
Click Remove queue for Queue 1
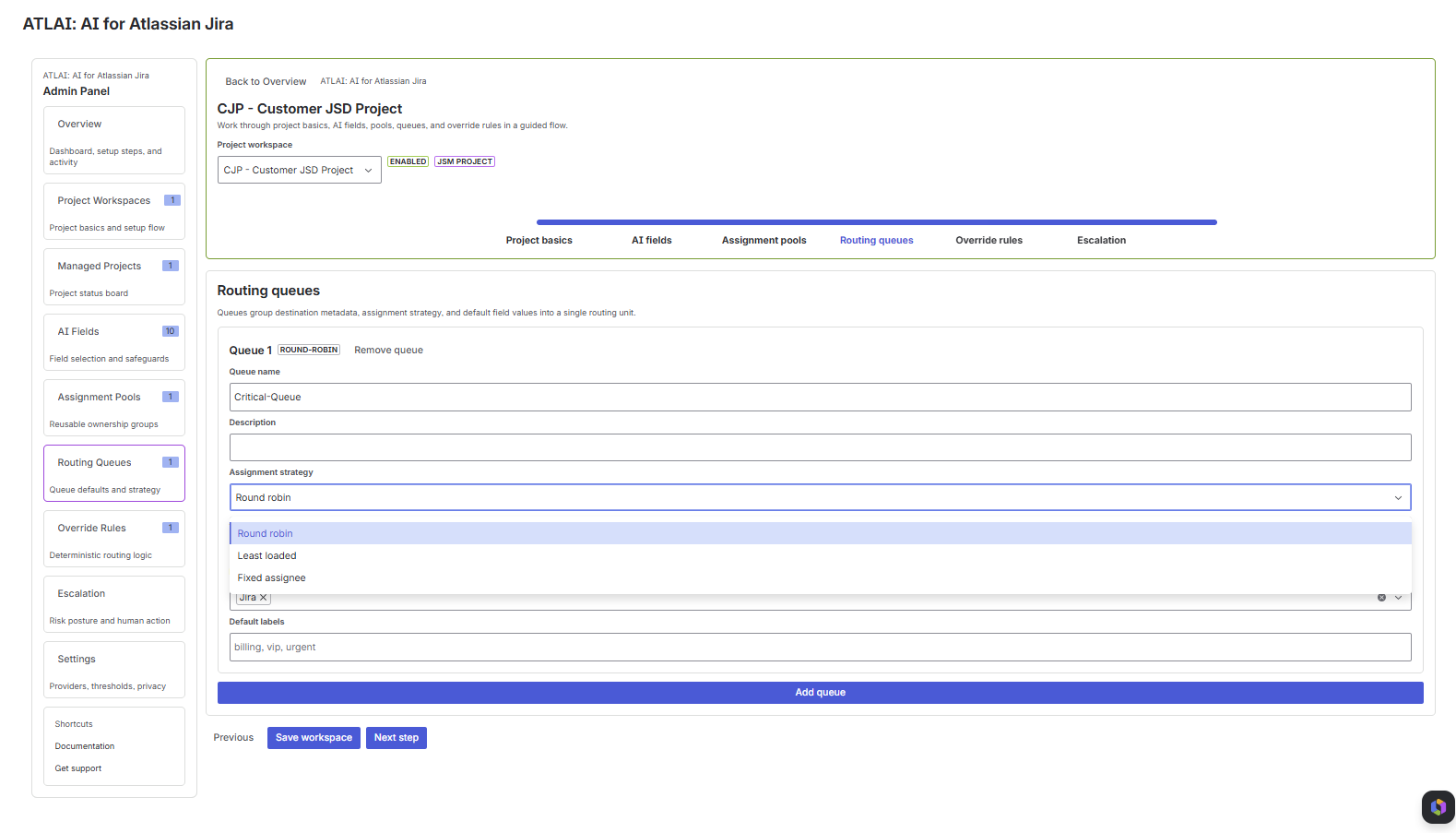pyautogui.click(x=388, y=350)
